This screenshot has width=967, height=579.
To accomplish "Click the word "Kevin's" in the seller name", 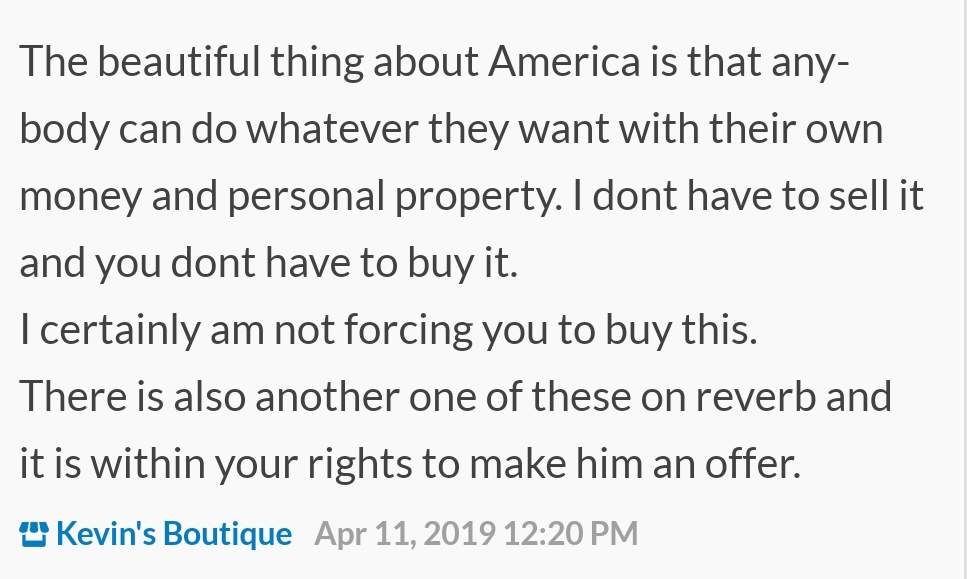I will (106, 534).
